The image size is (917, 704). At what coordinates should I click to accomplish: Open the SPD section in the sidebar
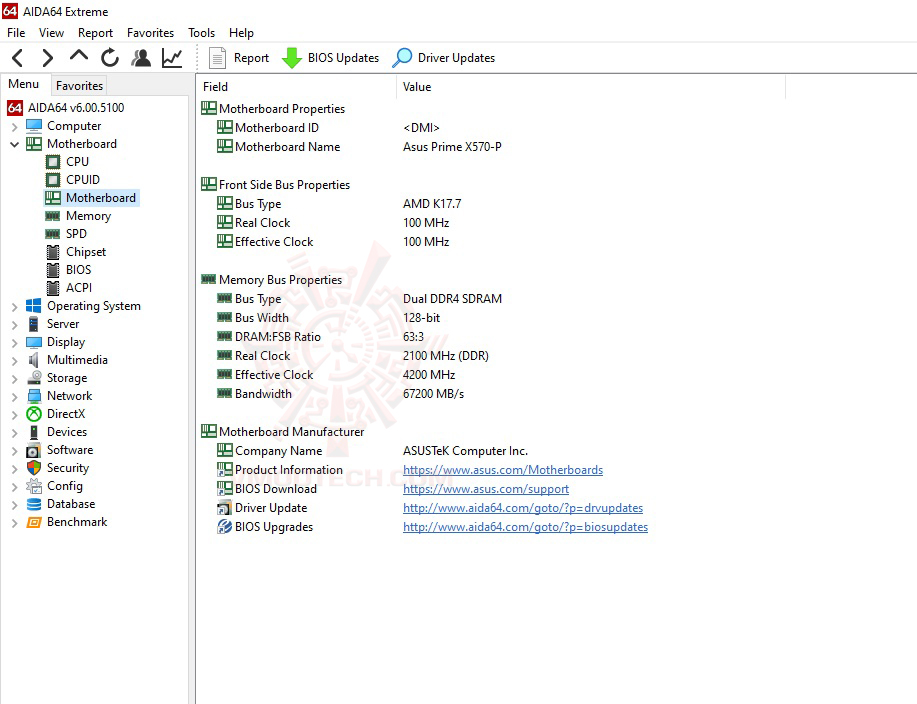77,233
